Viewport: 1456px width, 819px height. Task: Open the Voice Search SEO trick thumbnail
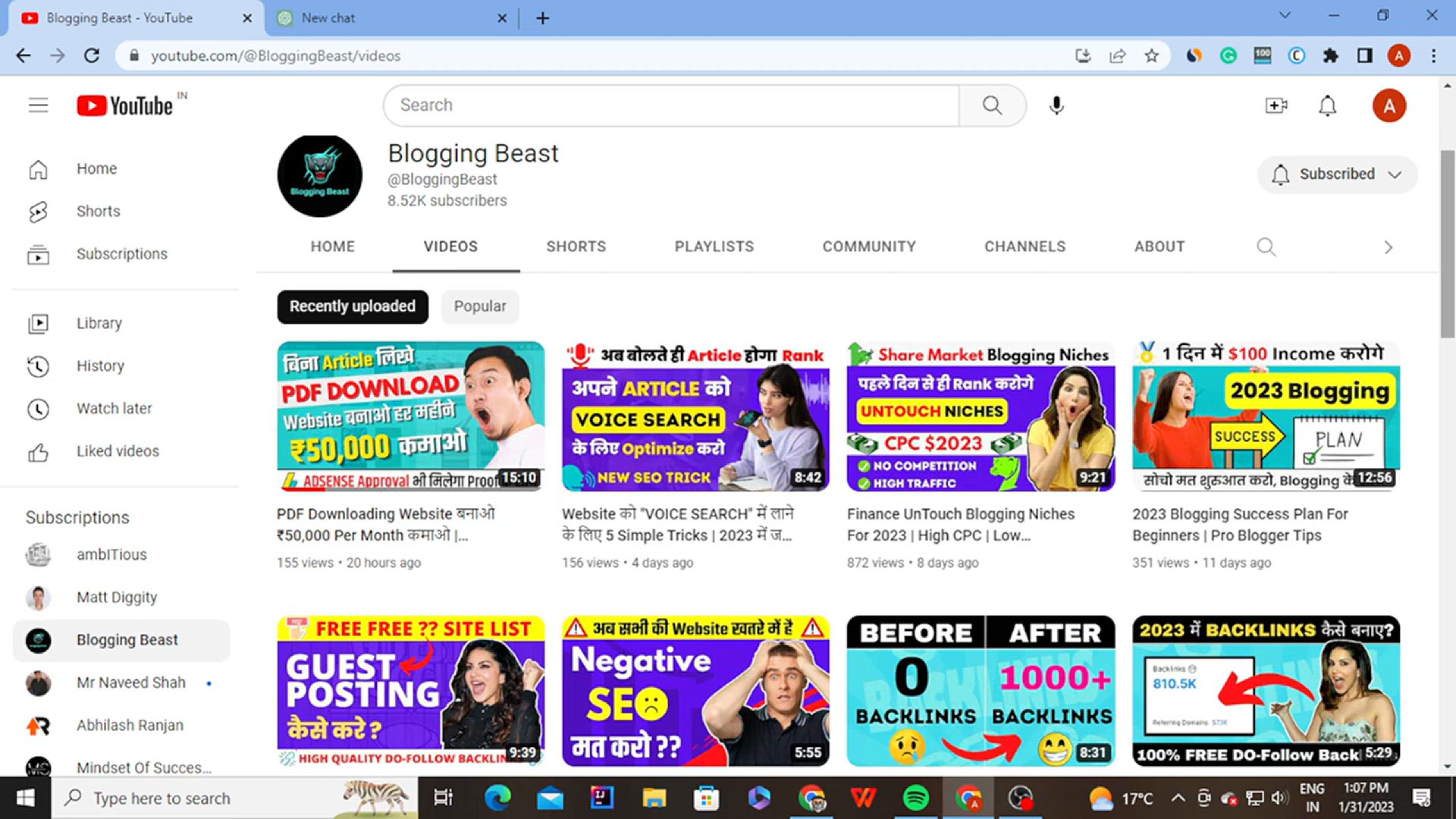(x=695, y=416)
